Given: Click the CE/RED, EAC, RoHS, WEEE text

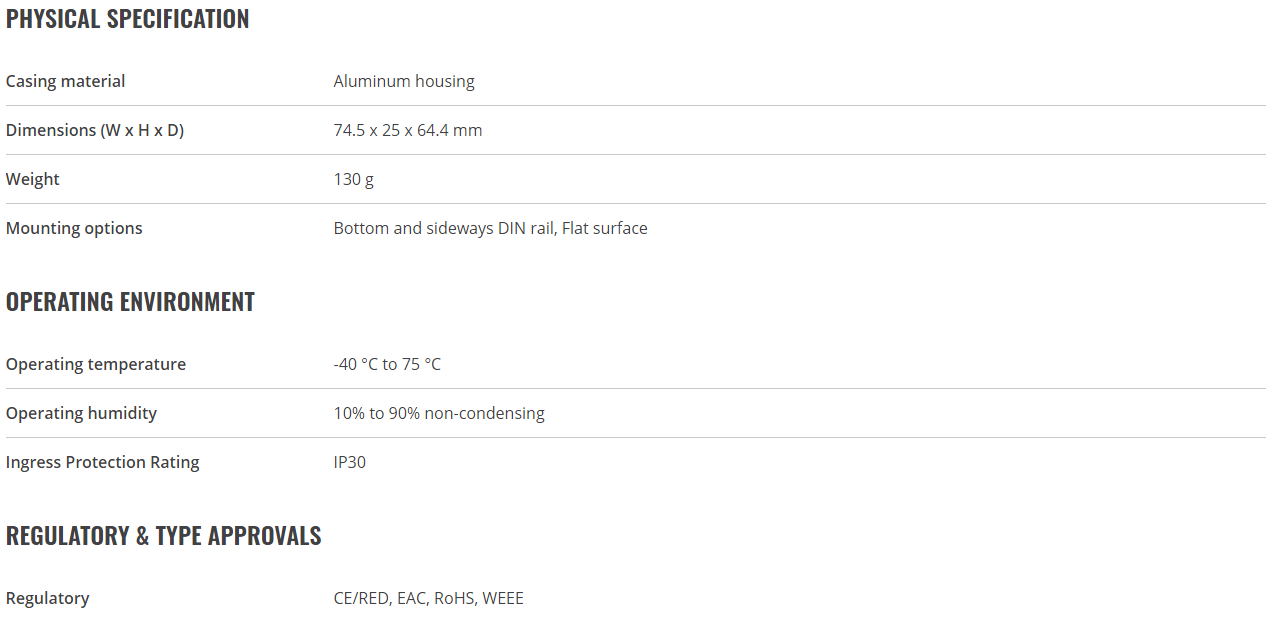Looking at the screenshot, I should [429, 598].
